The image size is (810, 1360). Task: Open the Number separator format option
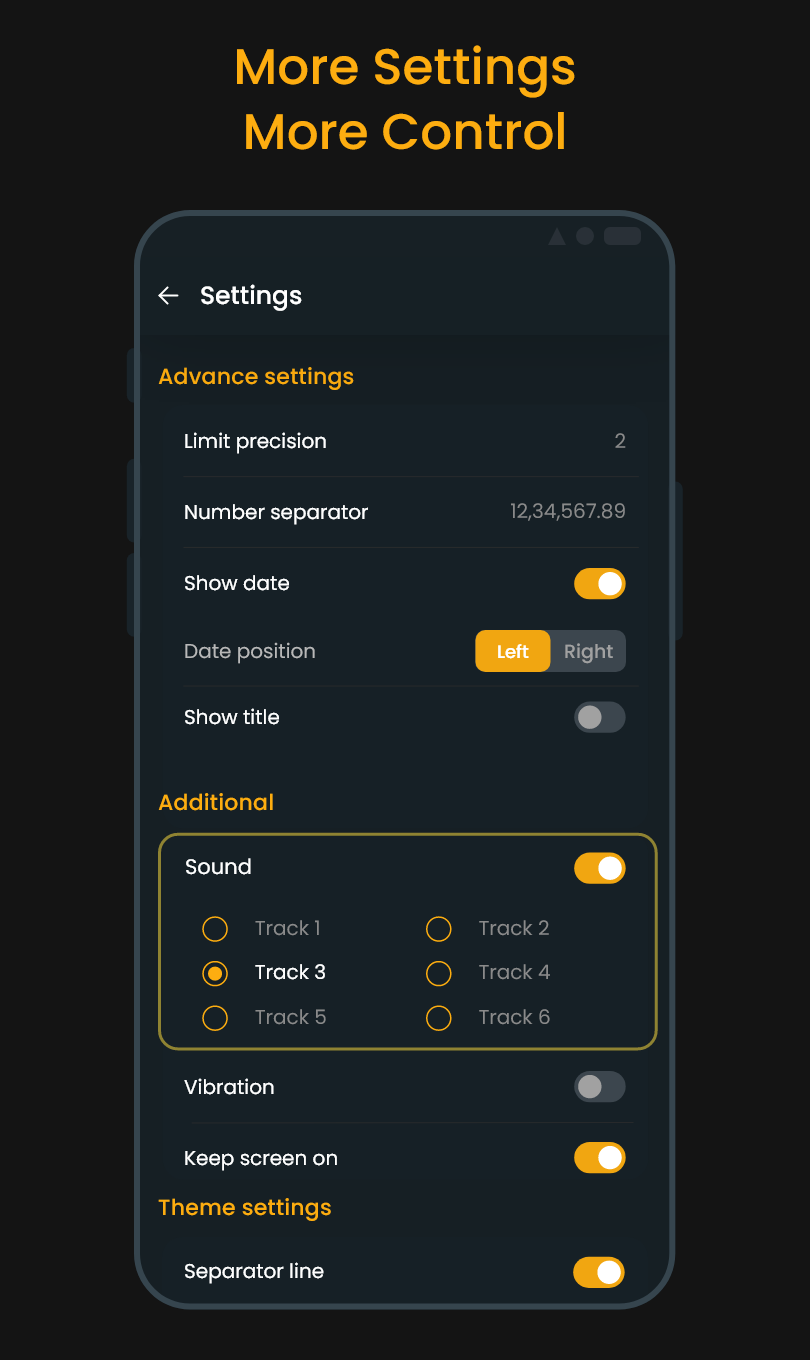[276, 512]
